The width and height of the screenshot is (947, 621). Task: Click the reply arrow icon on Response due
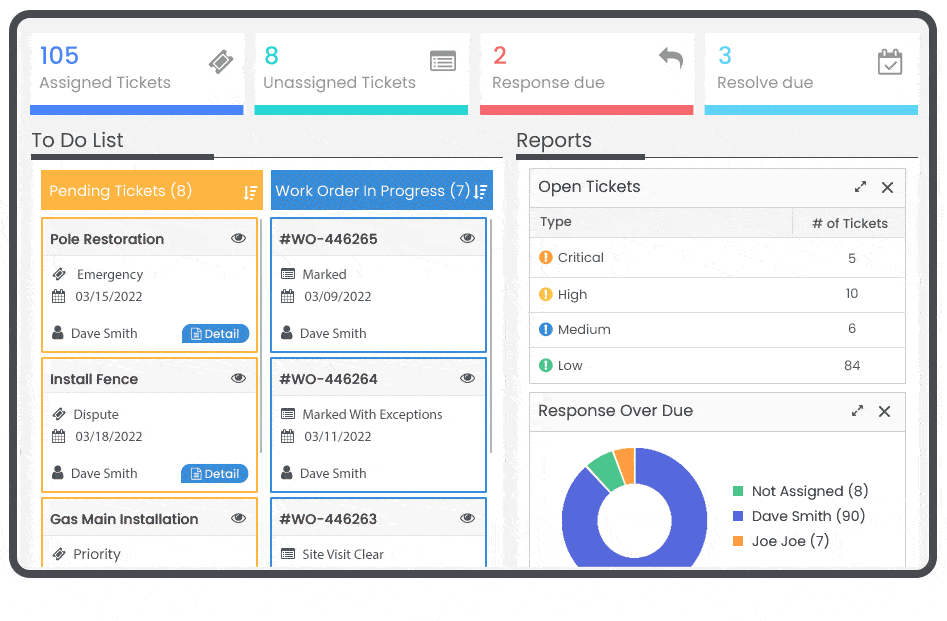click(x=671, y=58)
